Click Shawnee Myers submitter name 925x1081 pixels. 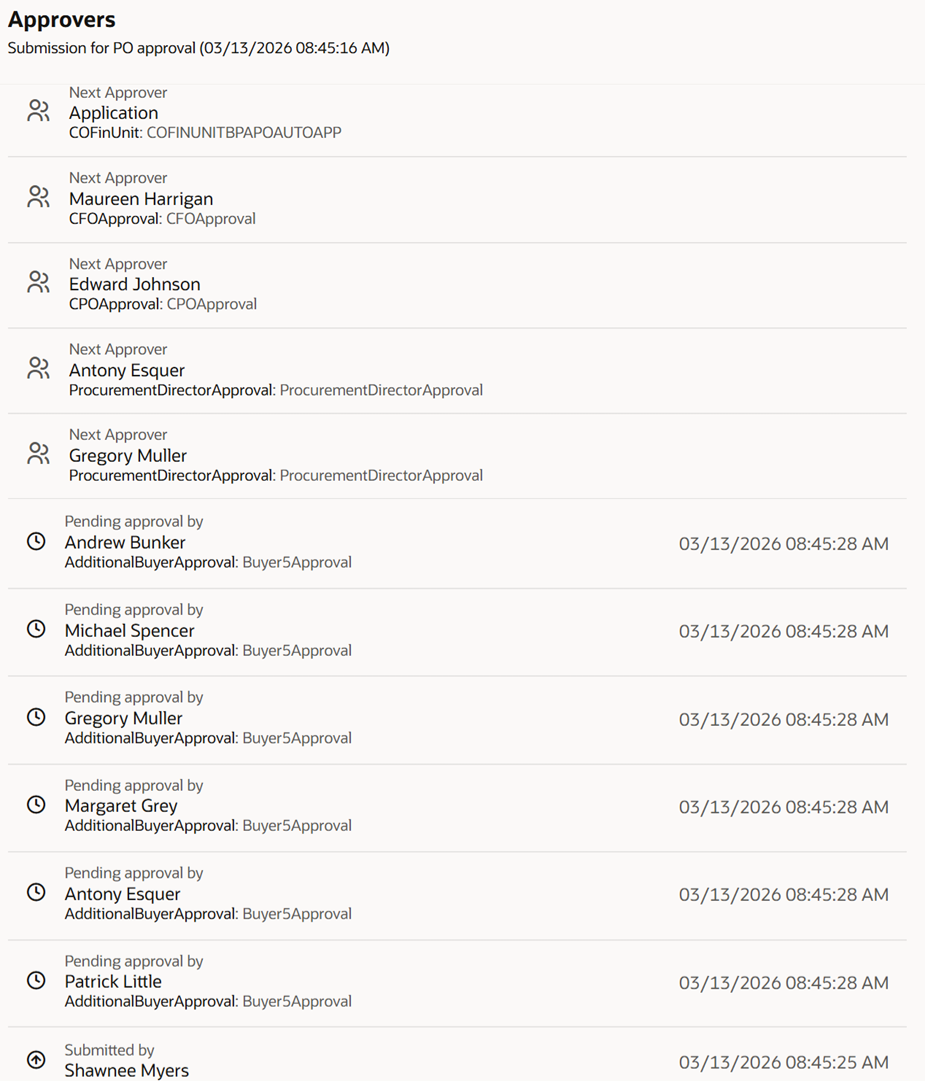(x=127, y=1070)
